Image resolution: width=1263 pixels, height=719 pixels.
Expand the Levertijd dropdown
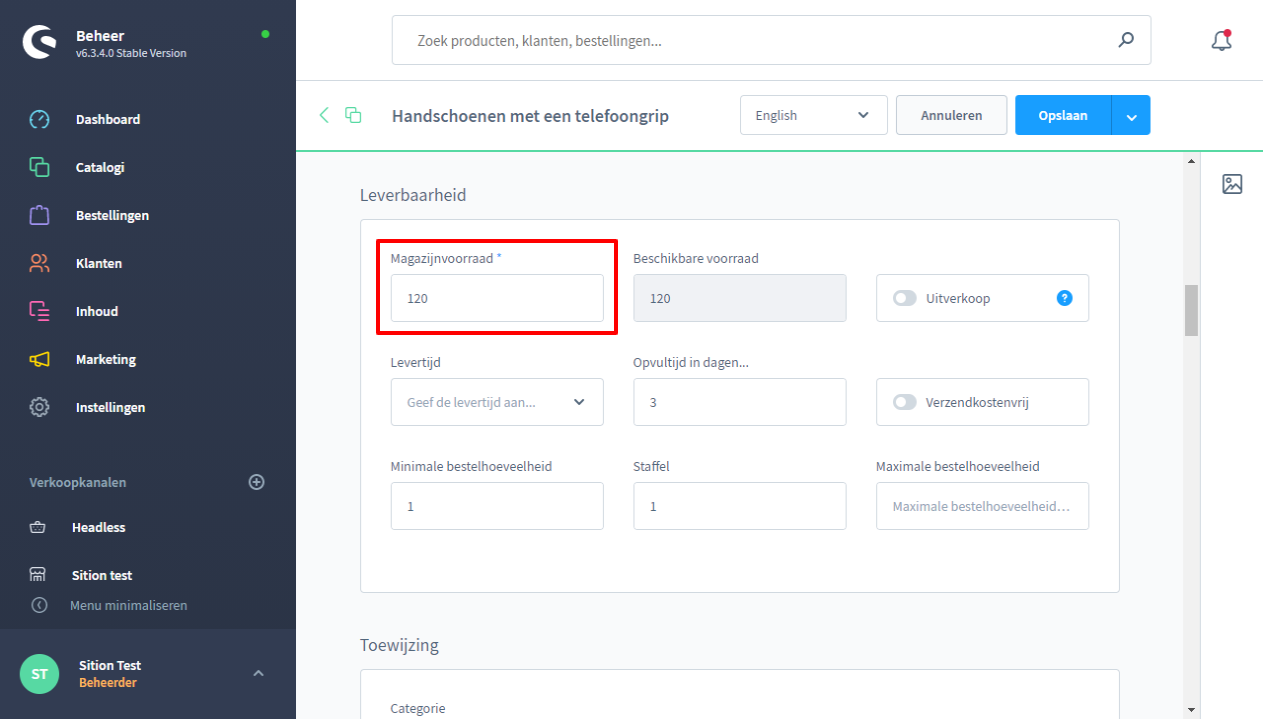497,402
